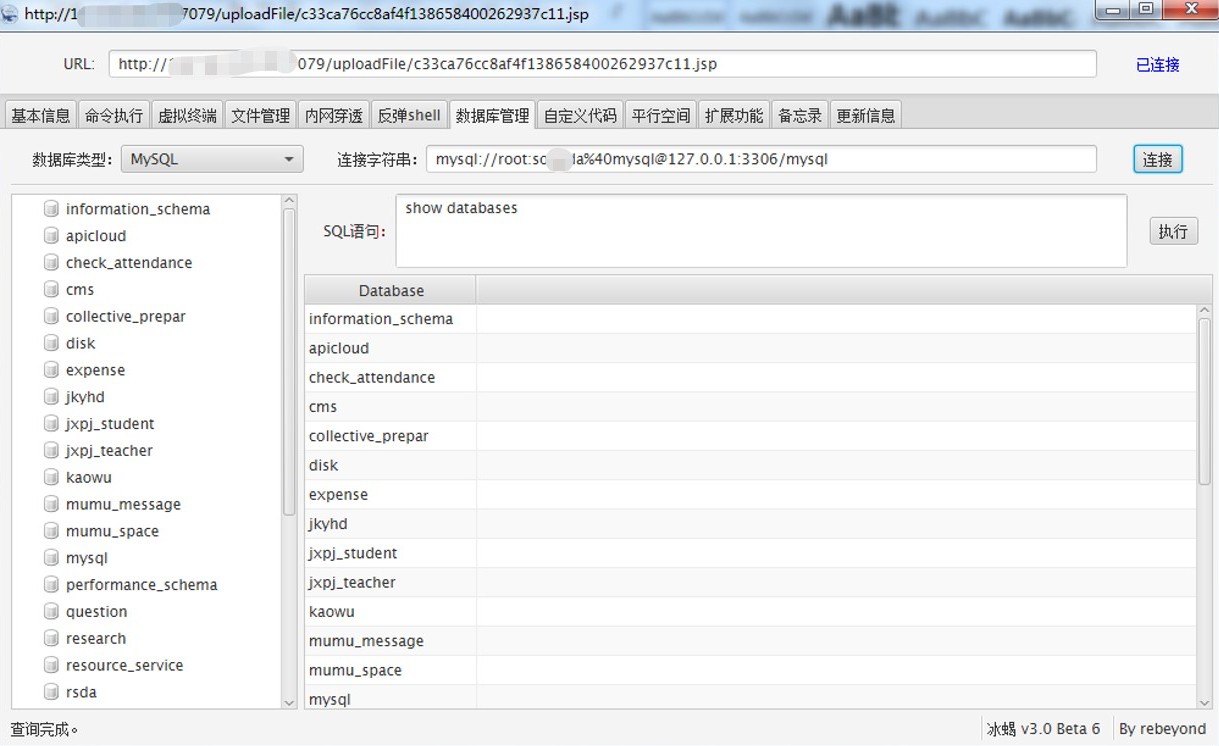Screen dimensions: 1219x746
Task: Click the cms database icon in tree
Action: [x=51, y=290]
